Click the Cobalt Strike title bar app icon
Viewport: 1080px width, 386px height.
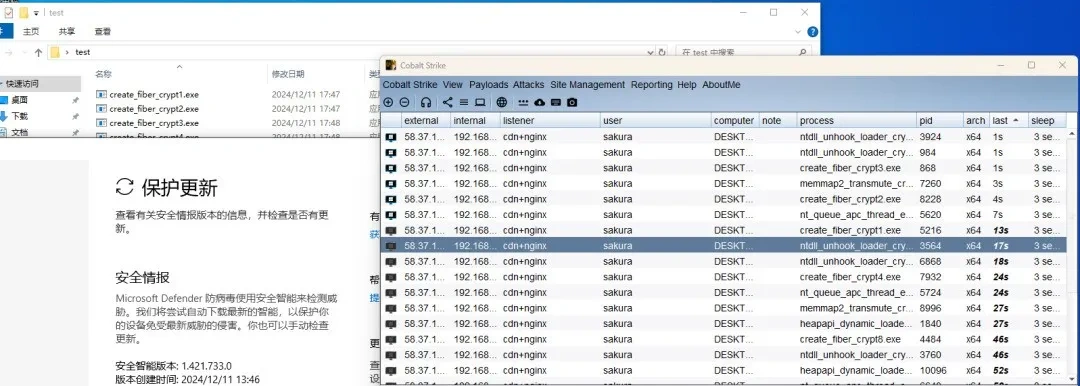point(391,65)
